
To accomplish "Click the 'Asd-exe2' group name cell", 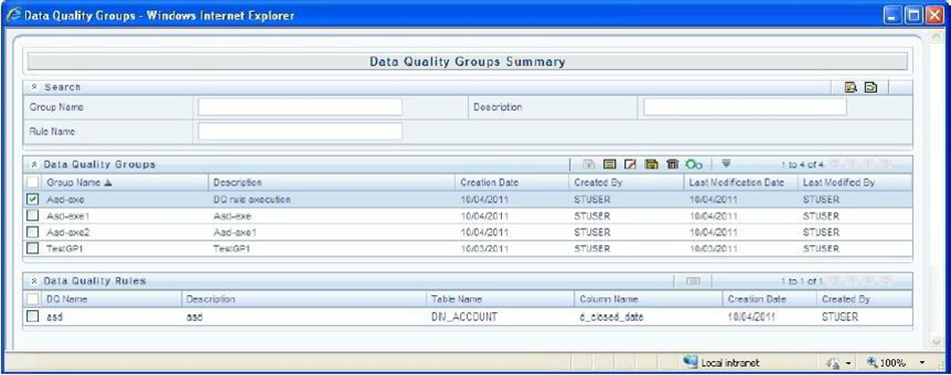I will (x=68, y=232).
